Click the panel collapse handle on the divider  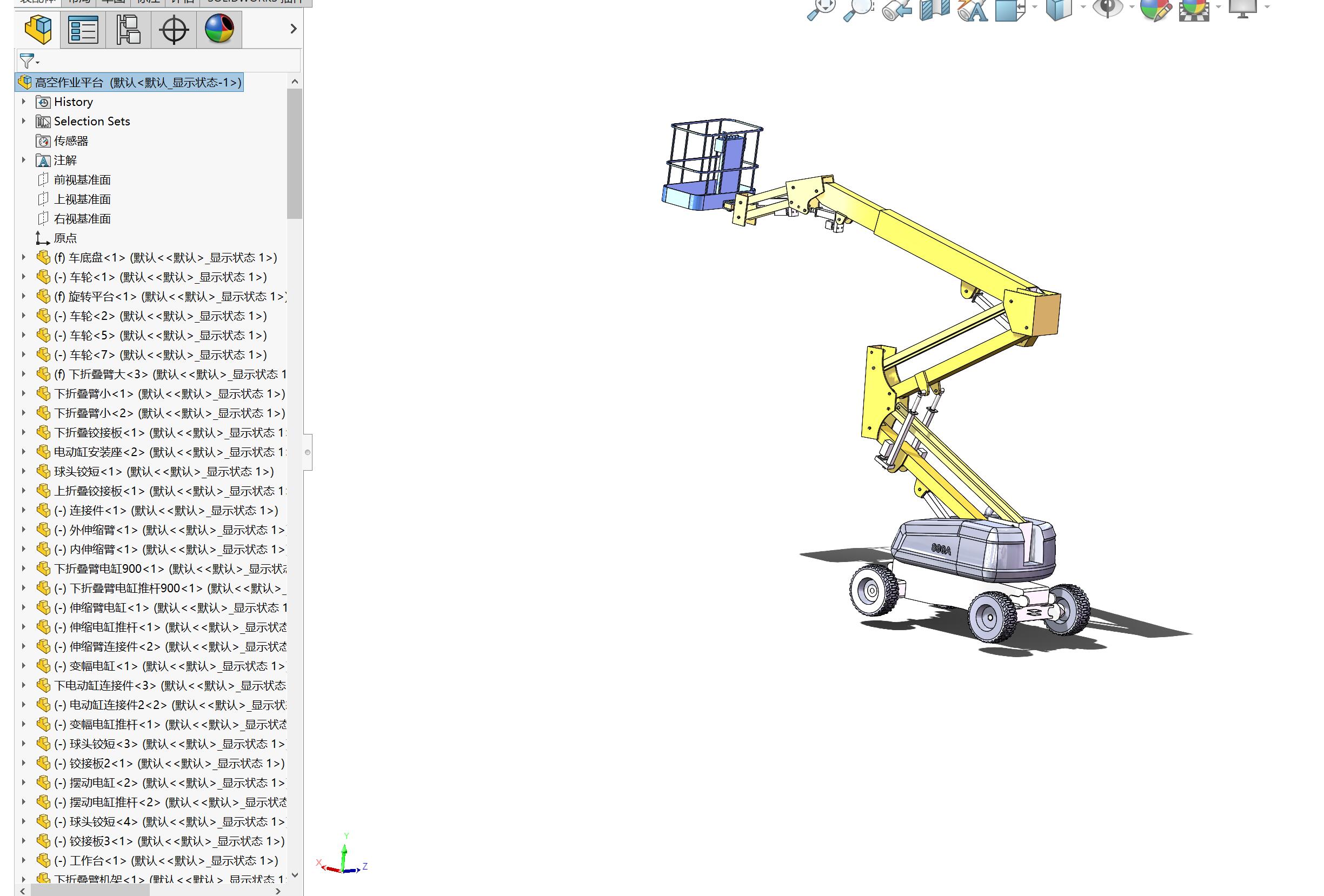308,452
